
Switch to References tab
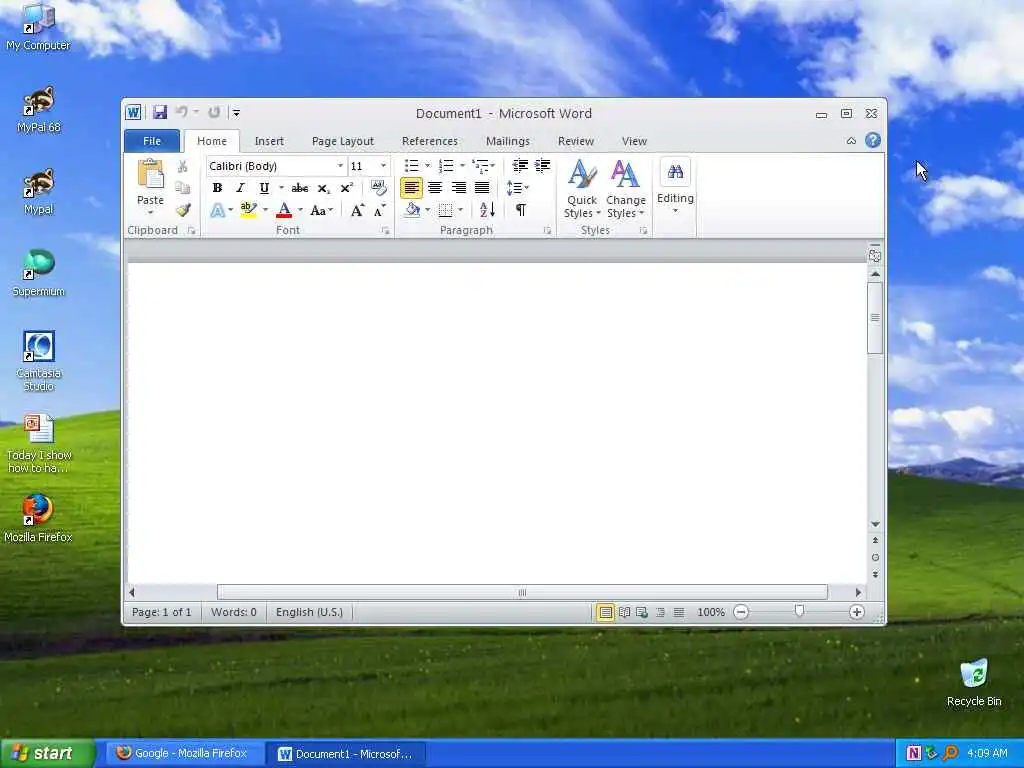430,141
